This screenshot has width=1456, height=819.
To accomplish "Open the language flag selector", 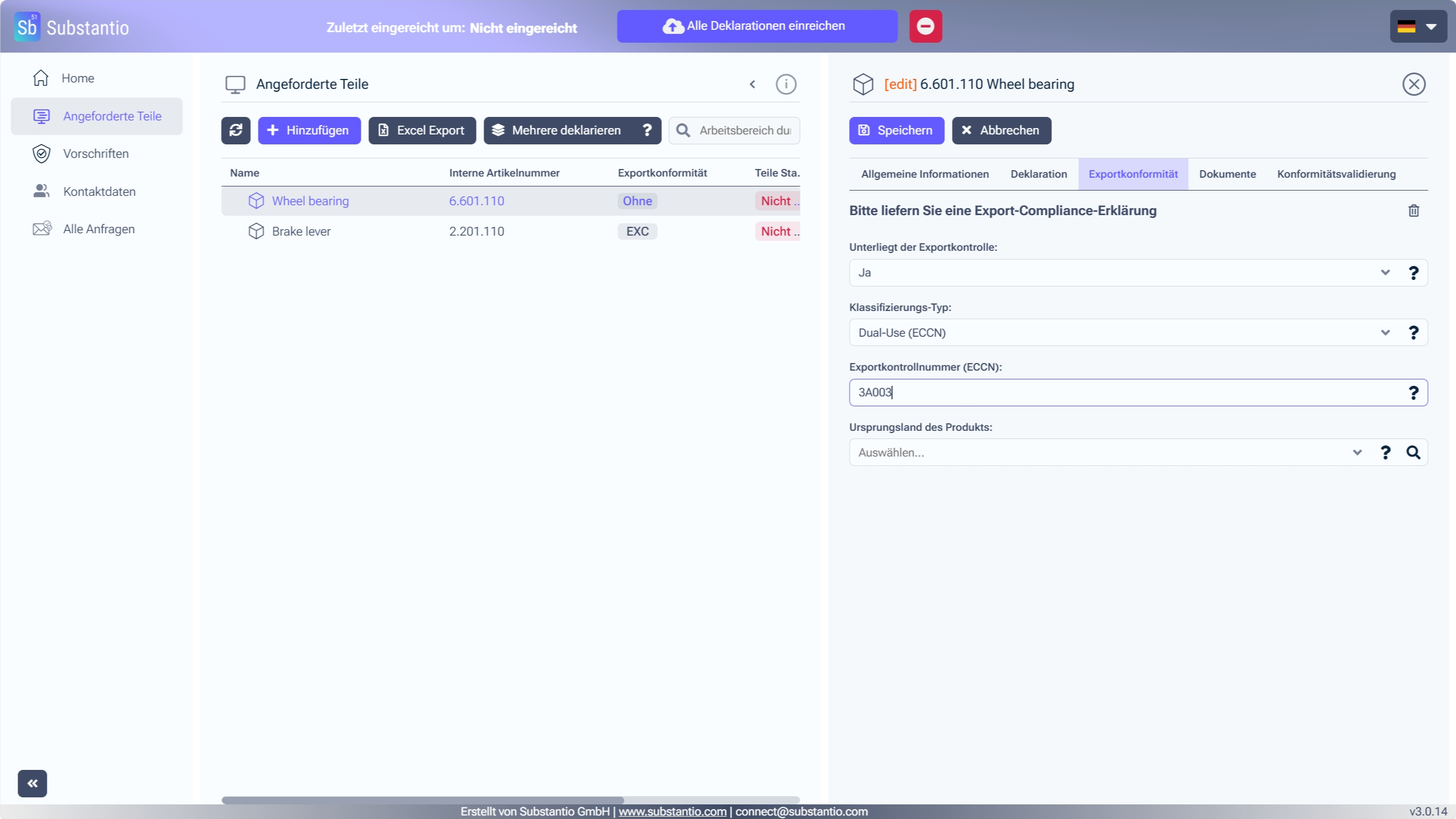I will coord(1417,26).
